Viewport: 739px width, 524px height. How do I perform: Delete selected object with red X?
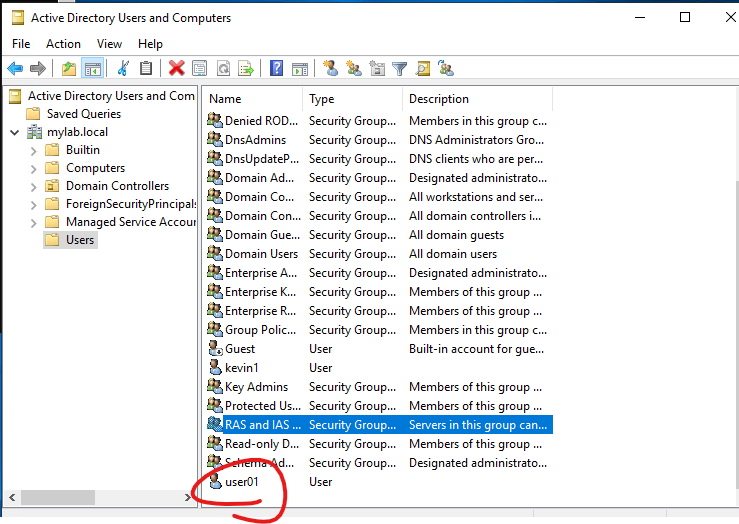tap(177, 69)
